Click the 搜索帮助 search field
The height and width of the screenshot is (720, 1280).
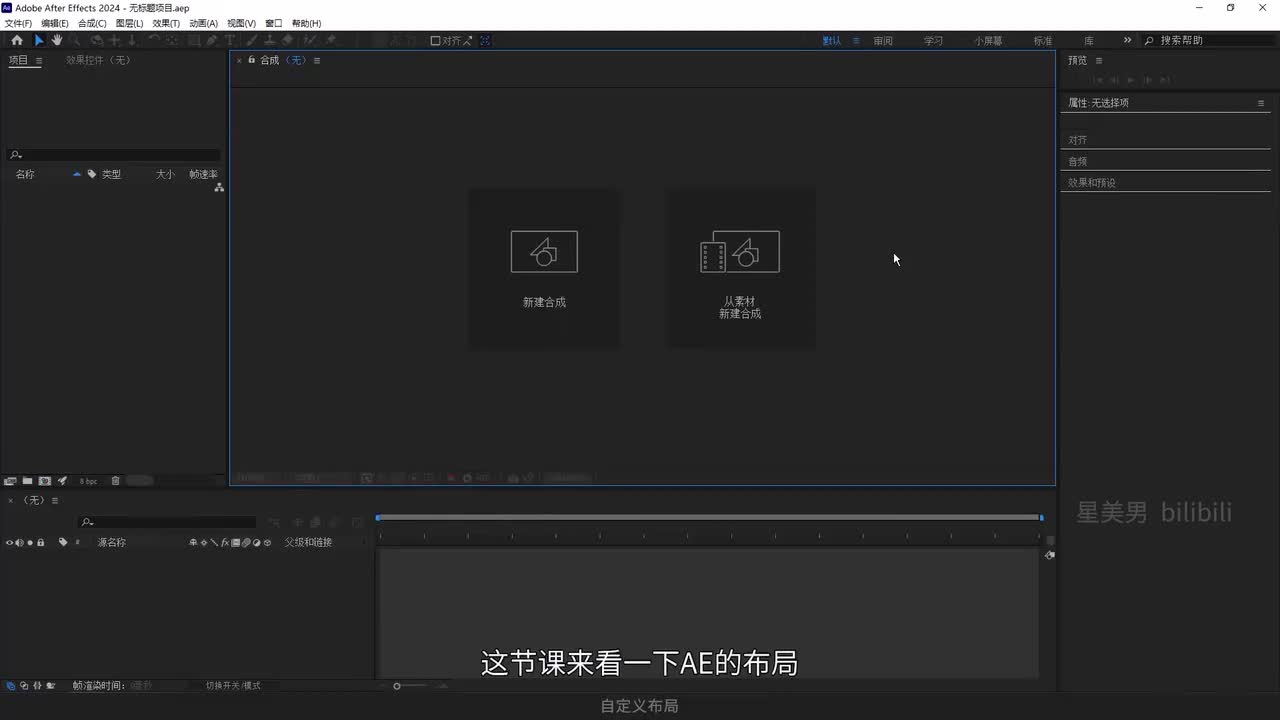(1210, 41)
